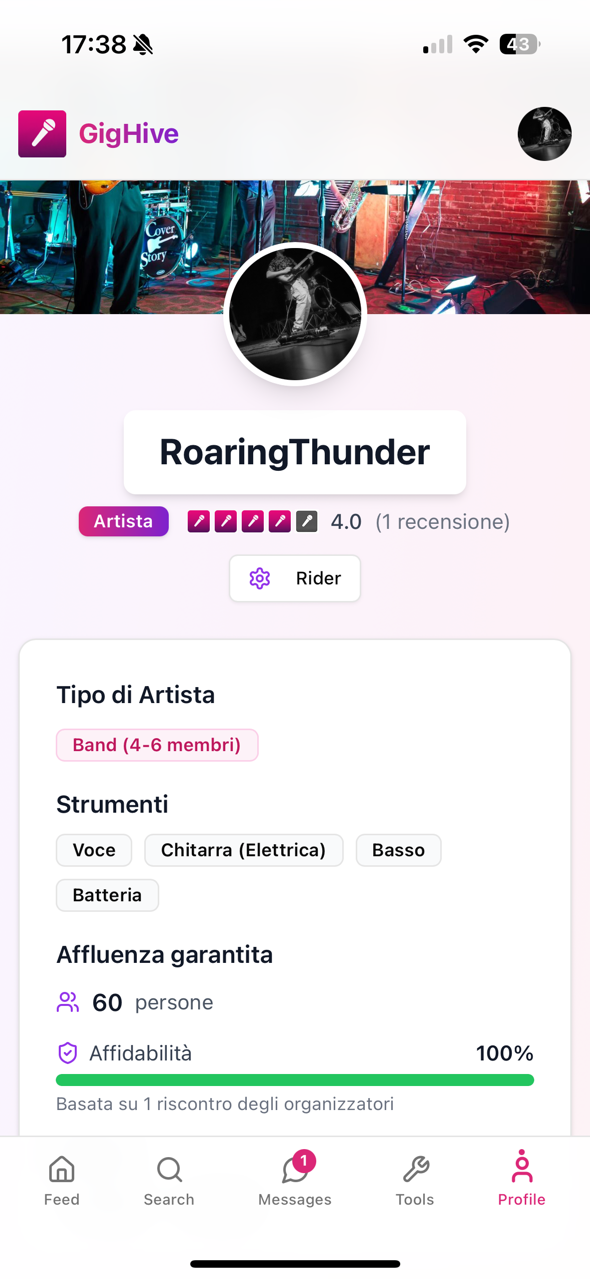This screenshot has width=590, height=1280.
Task: Tap the Band (4-6 membri) tag
Action: pyautogui.click(x=157, y=745)
